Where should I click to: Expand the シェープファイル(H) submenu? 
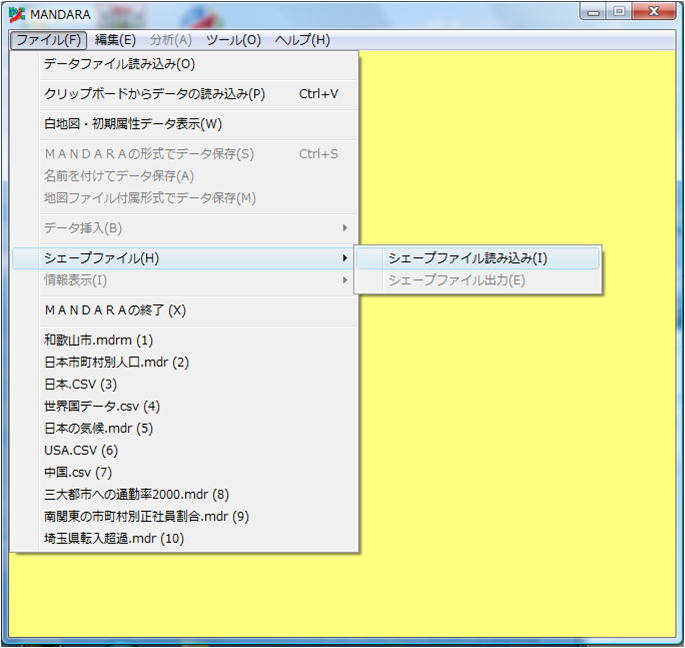pos(186,258)
